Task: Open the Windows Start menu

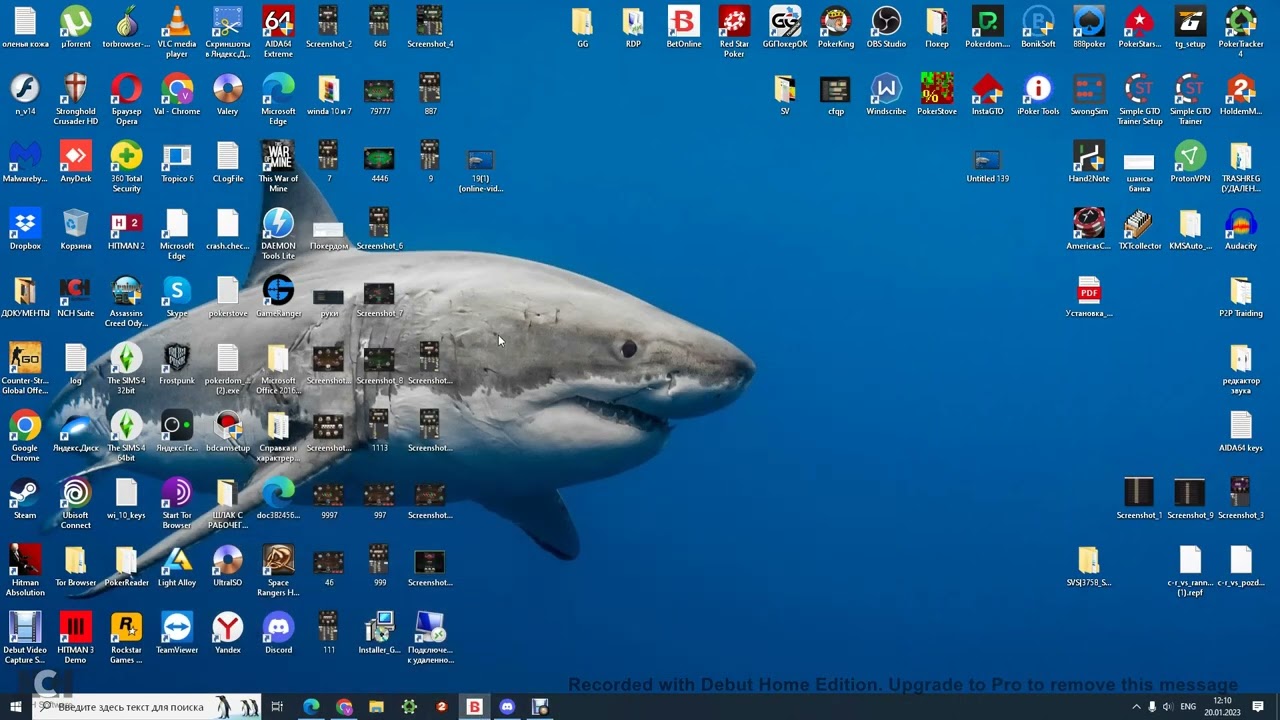Action: (16, 707)
